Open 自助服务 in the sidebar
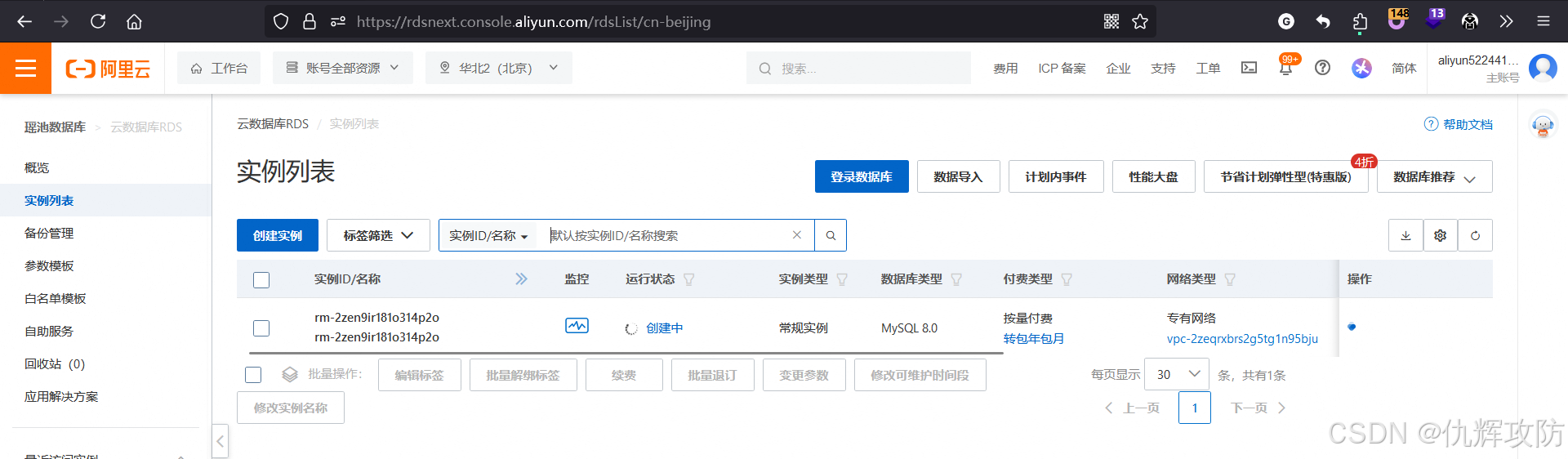 [x=49, y=331]
